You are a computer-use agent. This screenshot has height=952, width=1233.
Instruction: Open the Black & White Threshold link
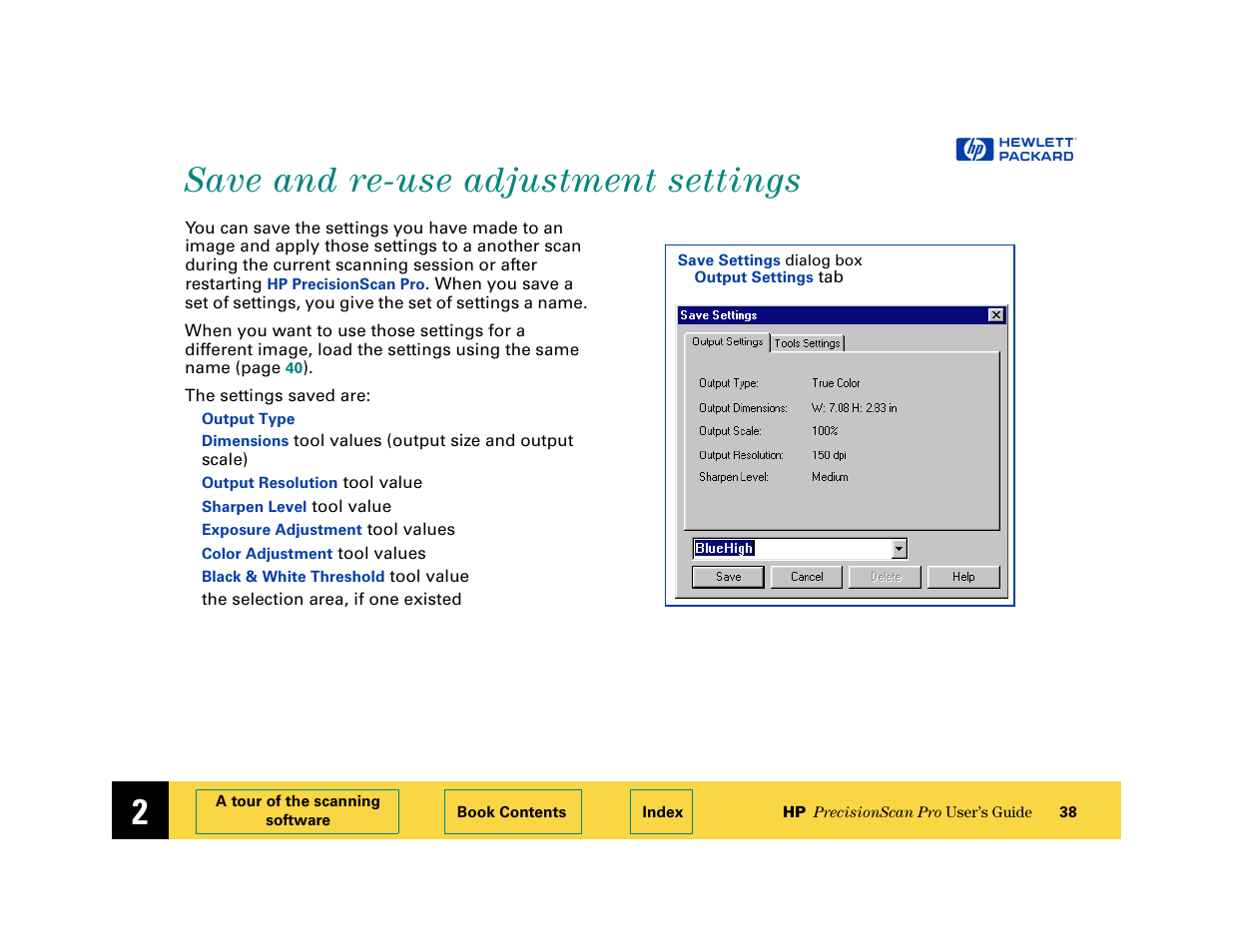click(x=293, y=577)
